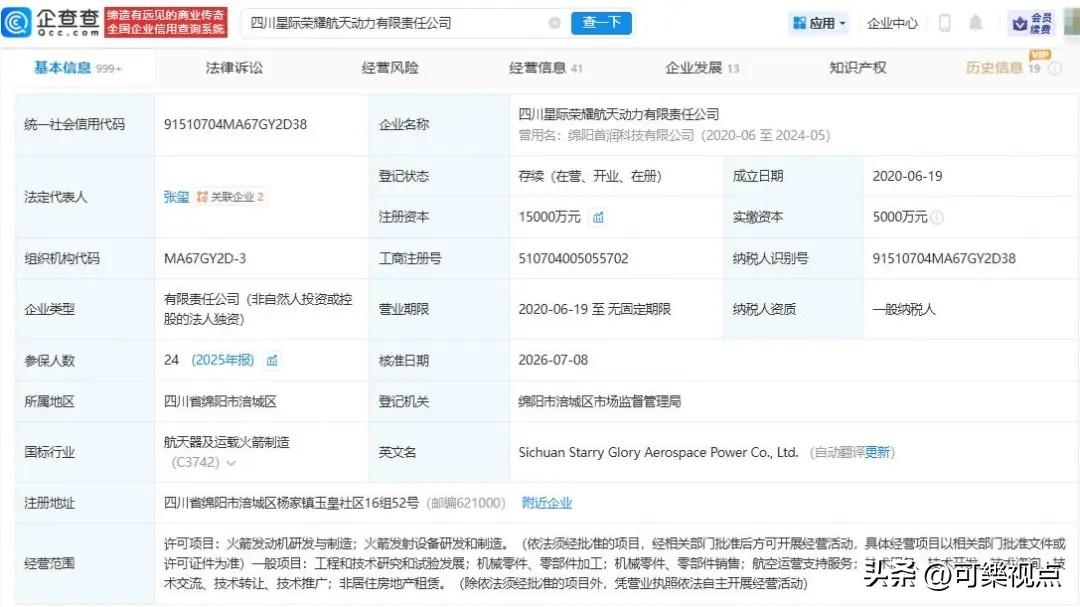Click the 查一下 search button

(601, 23)
